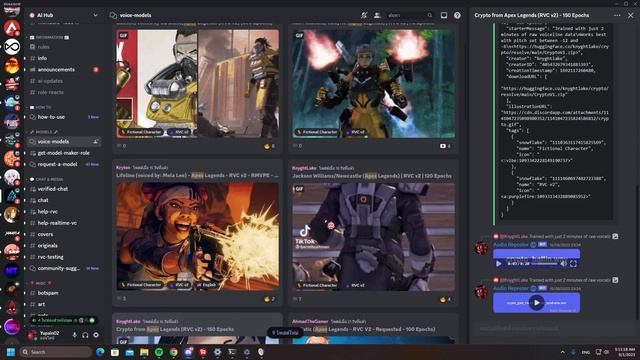640x360 pixels.
Task: Open the get-model-maker-role channel
Action: point(63,153)
